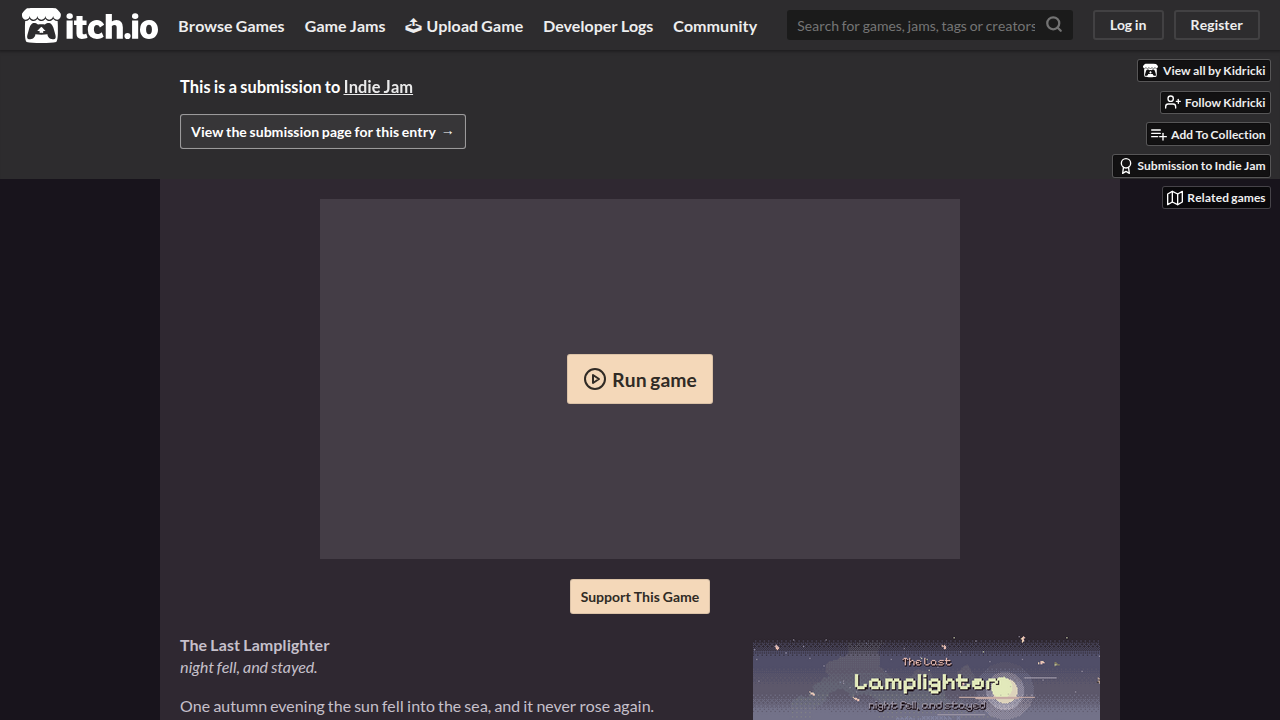Open the Lamplighter cover image thumbnail
Screen dimensions: 1280x720
click(x=926, y=680)
